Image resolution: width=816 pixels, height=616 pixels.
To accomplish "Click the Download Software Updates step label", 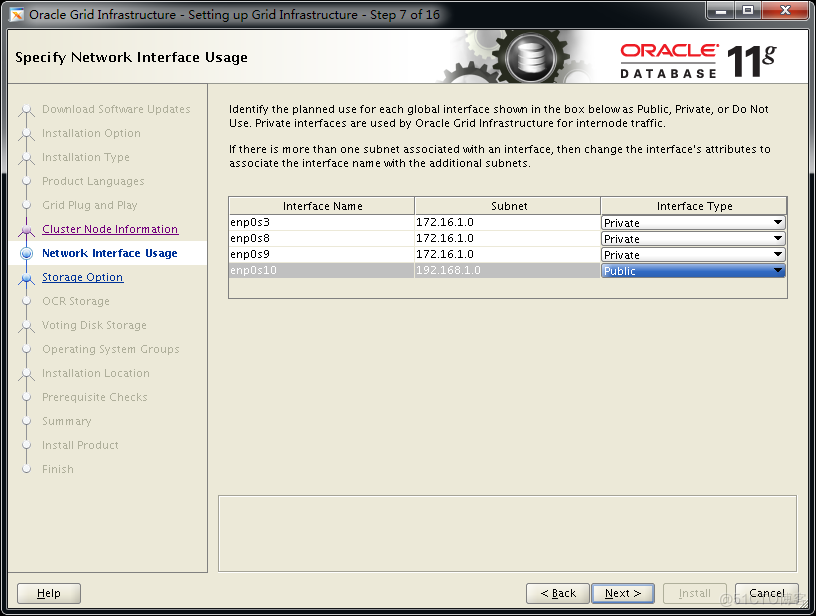I will [116, 109].
